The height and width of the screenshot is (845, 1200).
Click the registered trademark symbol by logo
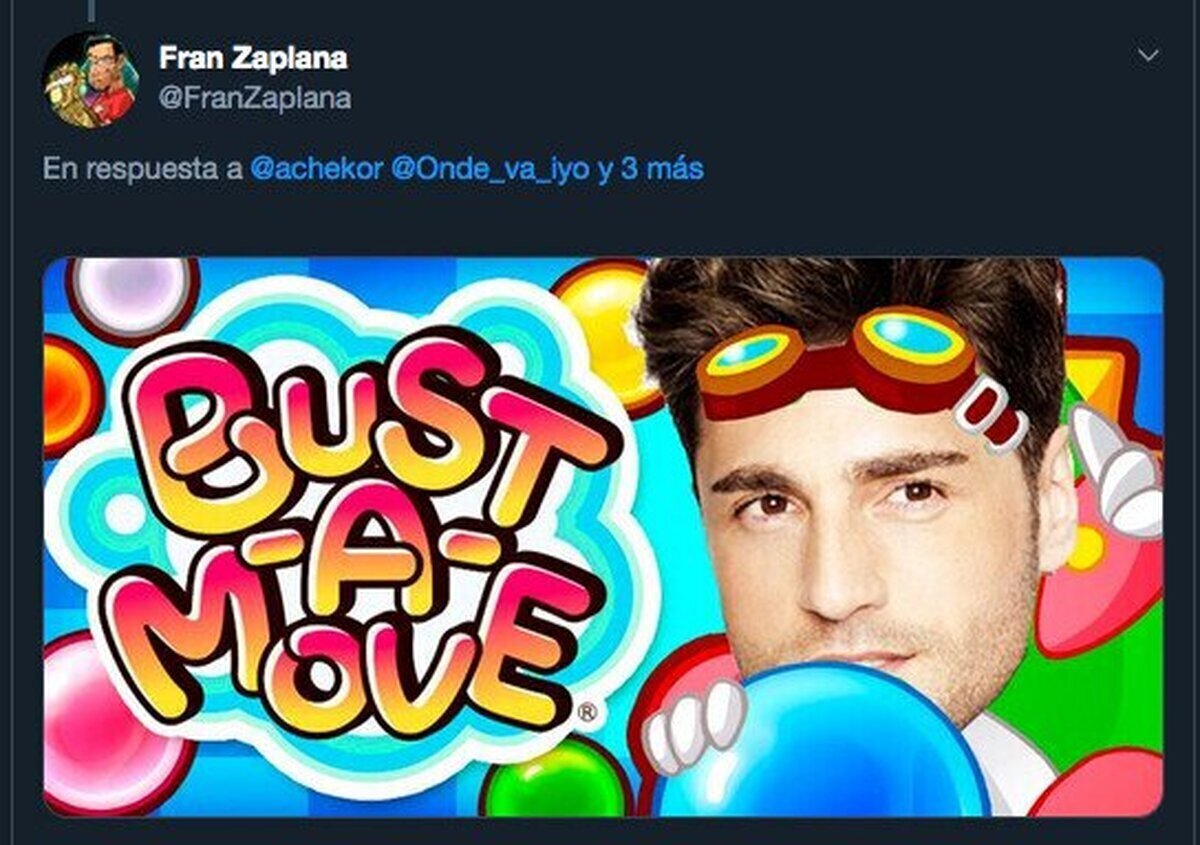coord(589,713)
